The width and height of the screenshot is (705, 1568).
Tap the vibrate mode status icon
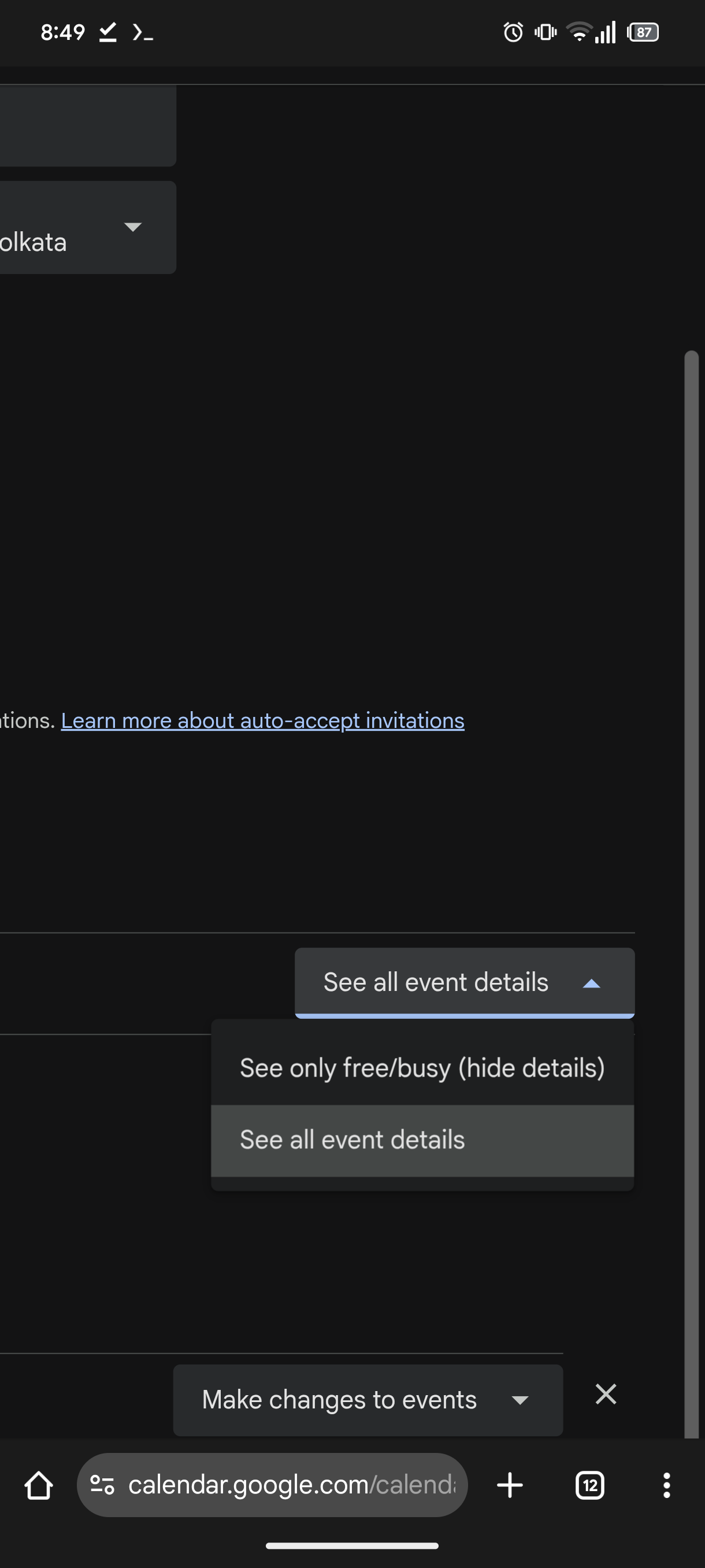coord(545,32)
